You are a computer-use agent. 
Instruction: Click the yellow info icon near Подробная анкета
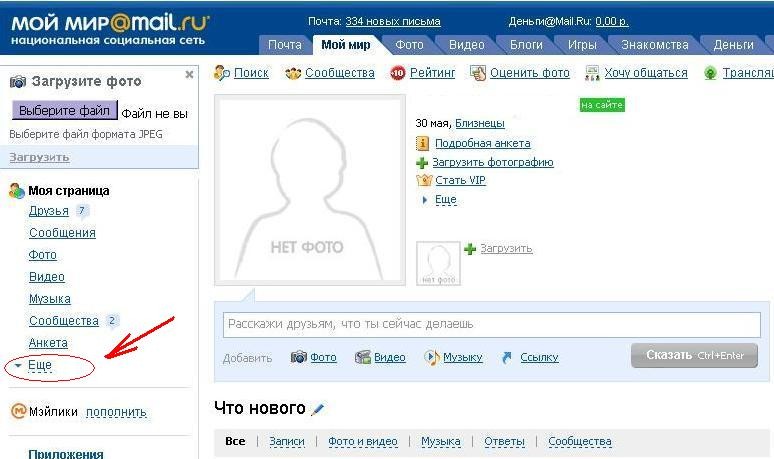pos(423,144)
